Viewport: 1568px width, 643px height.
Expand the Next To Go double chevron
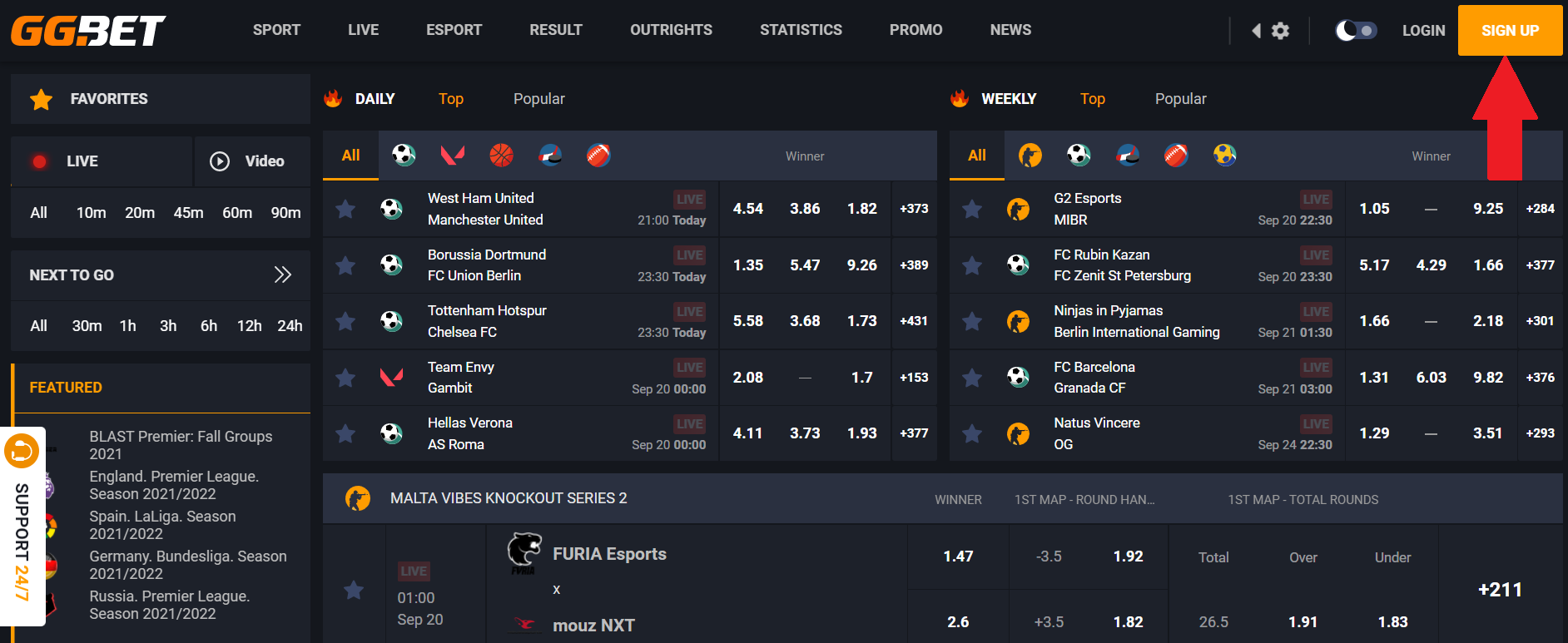(283, 275)
